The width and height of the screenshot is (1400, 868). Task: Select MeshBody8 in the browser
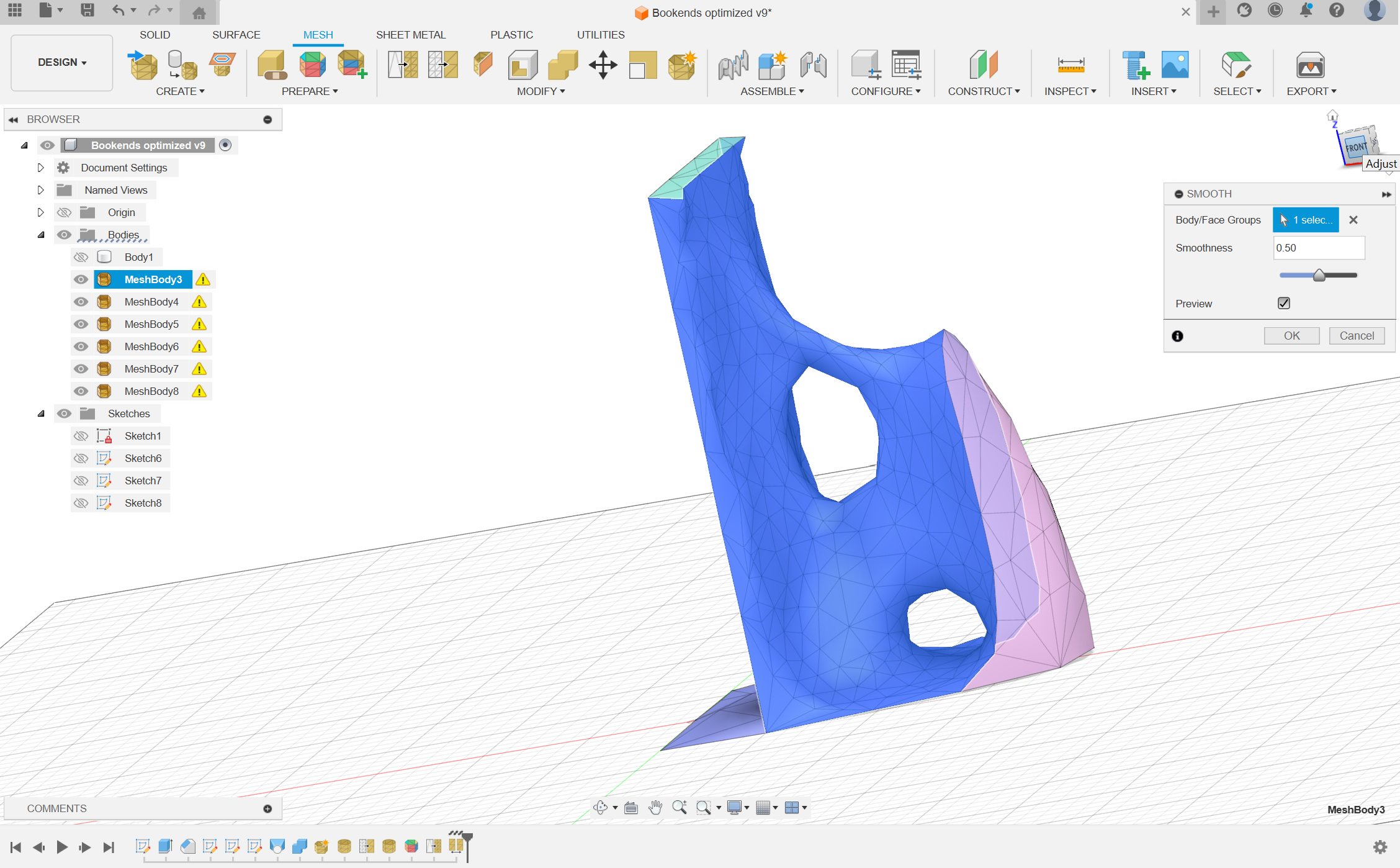[151, 391]
